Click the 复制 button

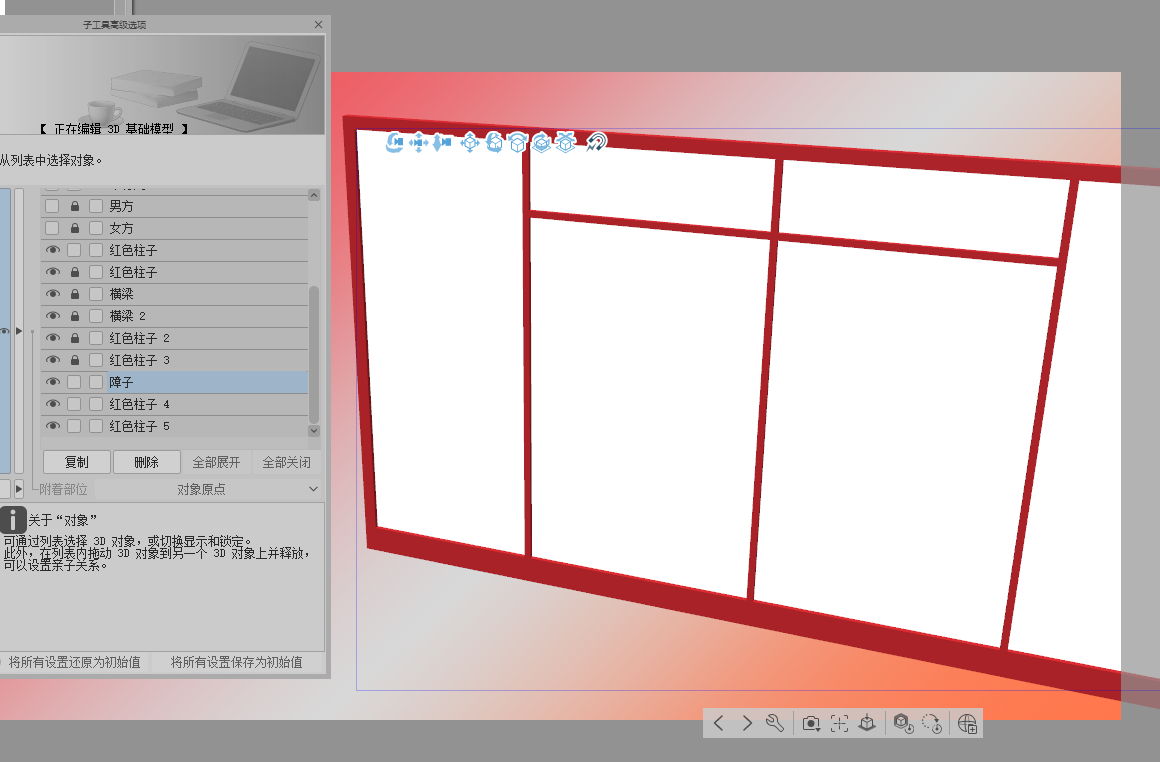tap(76, 462)
